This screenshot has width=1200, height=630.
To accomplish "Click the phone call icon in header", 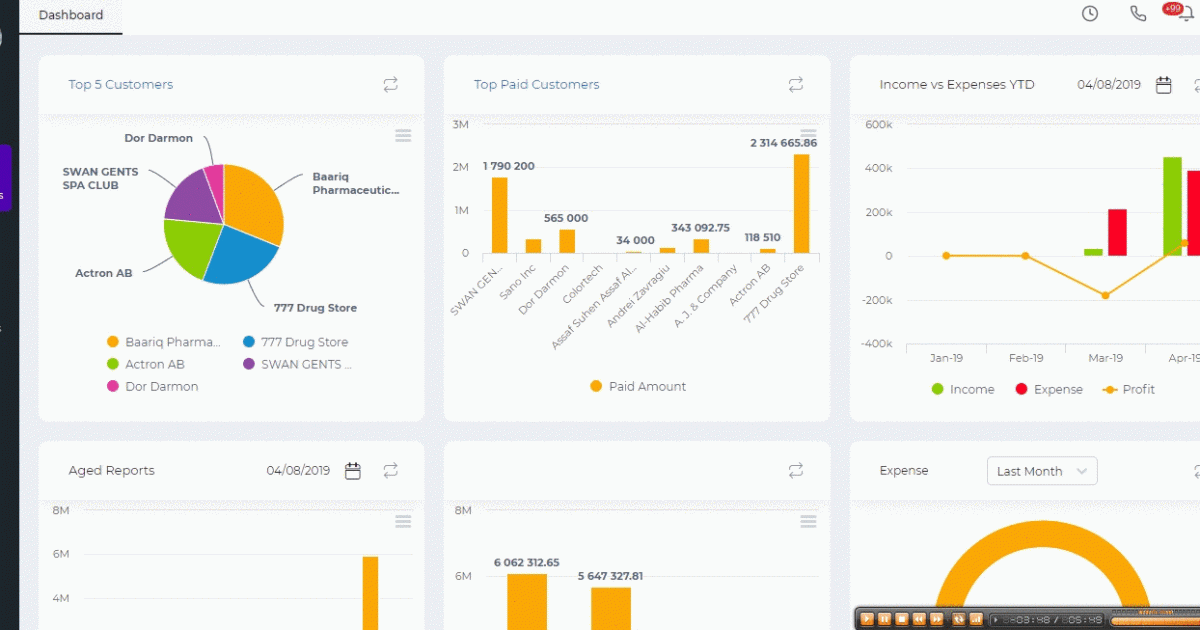I will pos(1138,13).
